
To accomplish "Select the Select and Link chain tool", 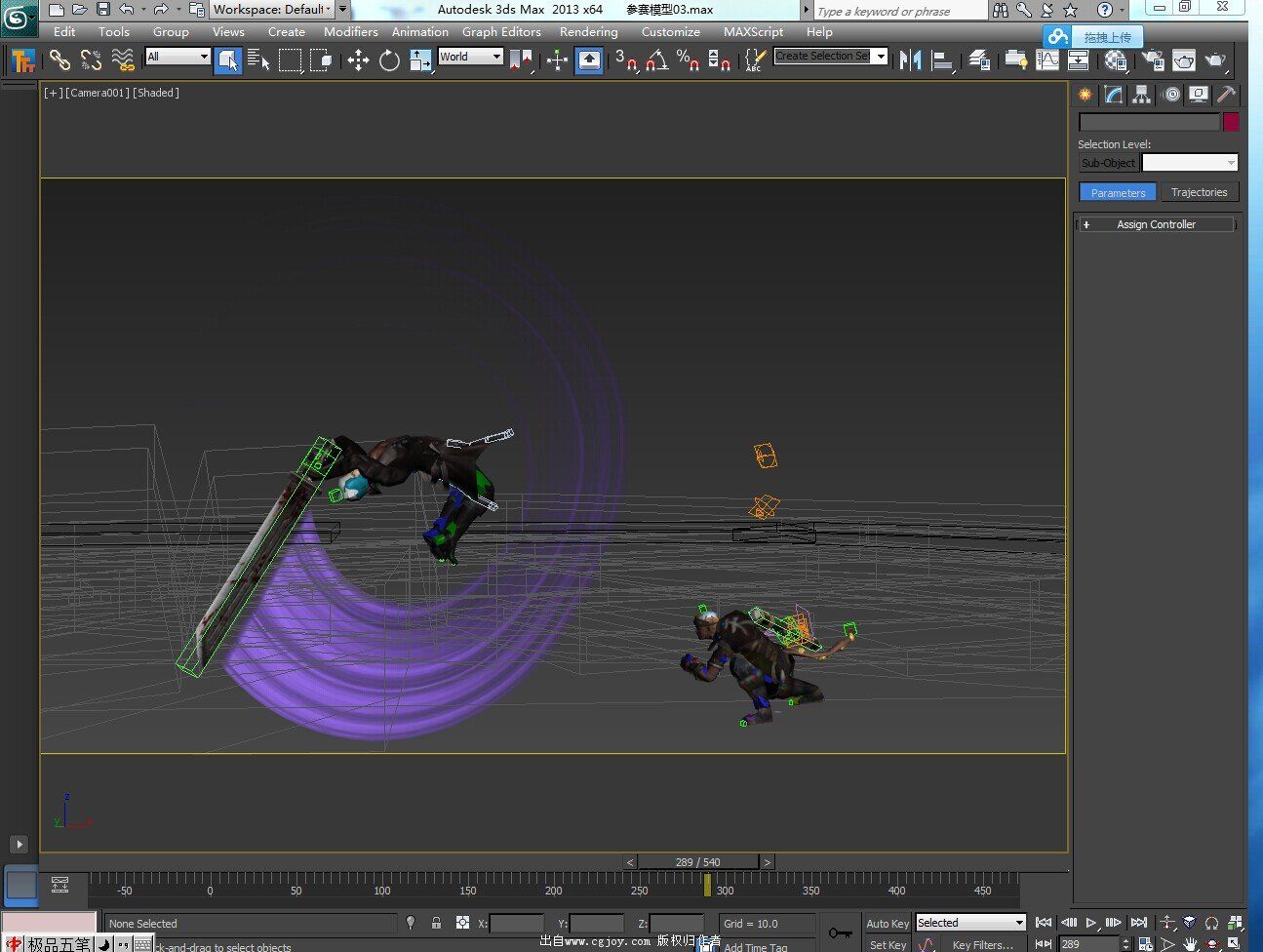I will point(59,60).
